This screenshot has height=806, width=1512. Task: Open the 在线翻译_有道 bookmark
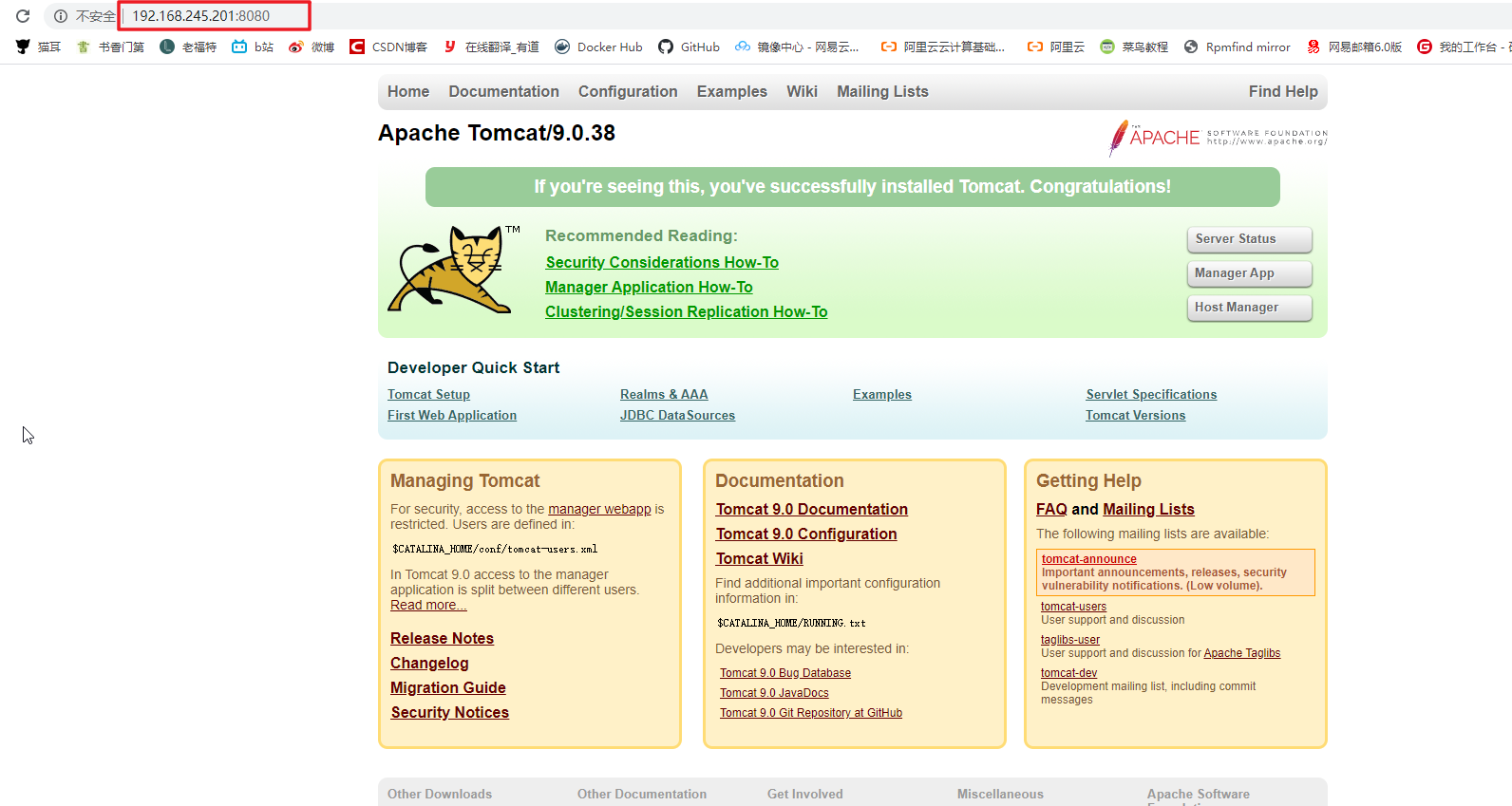click(x=491, y=47)
